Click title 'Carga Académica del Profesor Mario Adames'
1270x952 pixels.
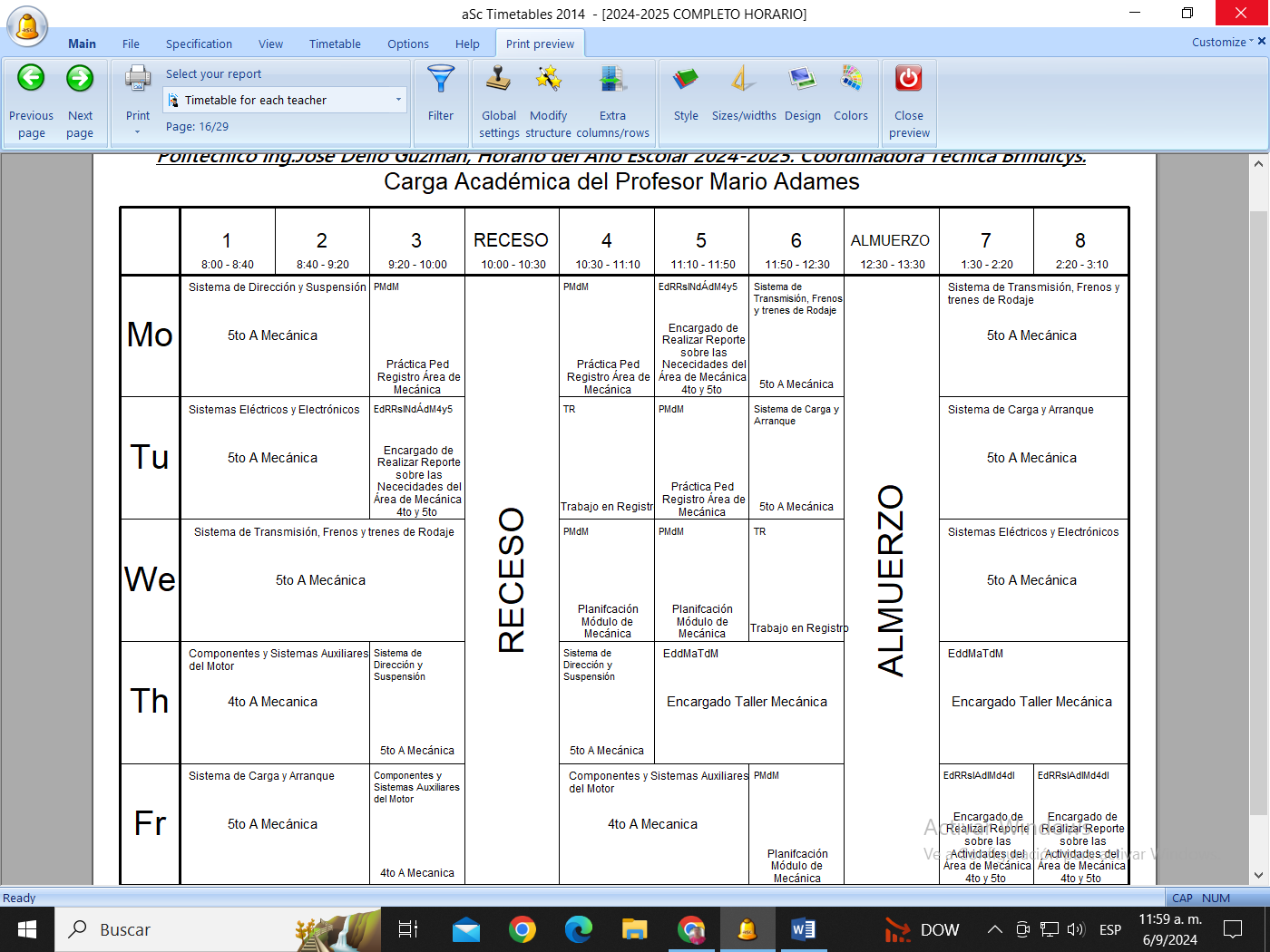pyautogui.click(x=621, y=181)
